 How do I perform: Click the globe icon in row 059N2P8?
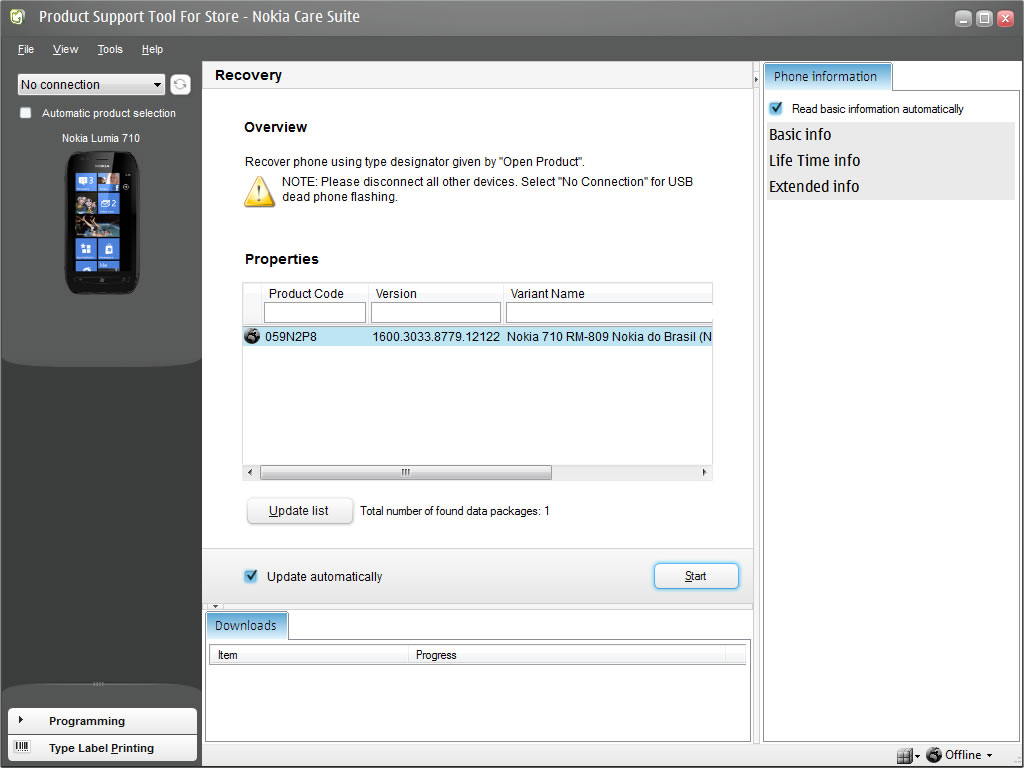click(252, 336)
